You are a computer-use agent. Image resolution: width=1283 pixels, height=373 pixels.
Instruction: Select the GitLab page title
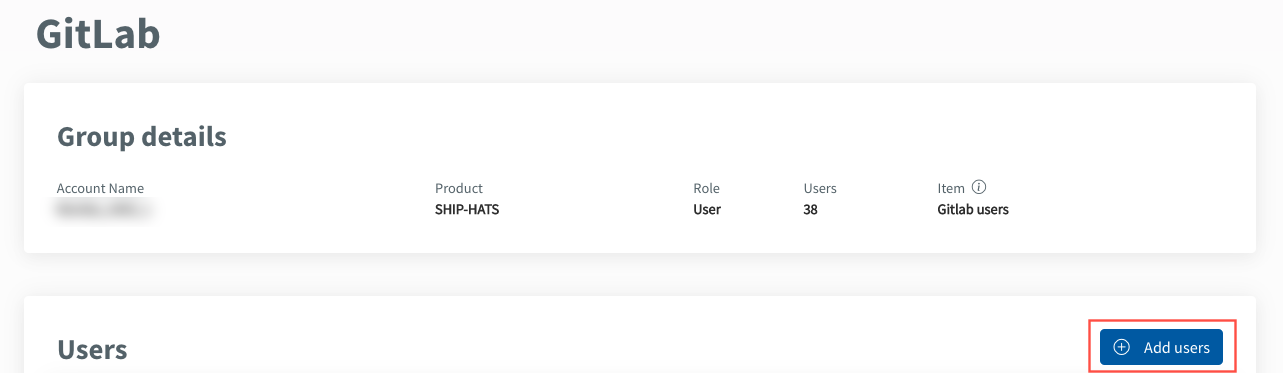[x=98, y=34]
